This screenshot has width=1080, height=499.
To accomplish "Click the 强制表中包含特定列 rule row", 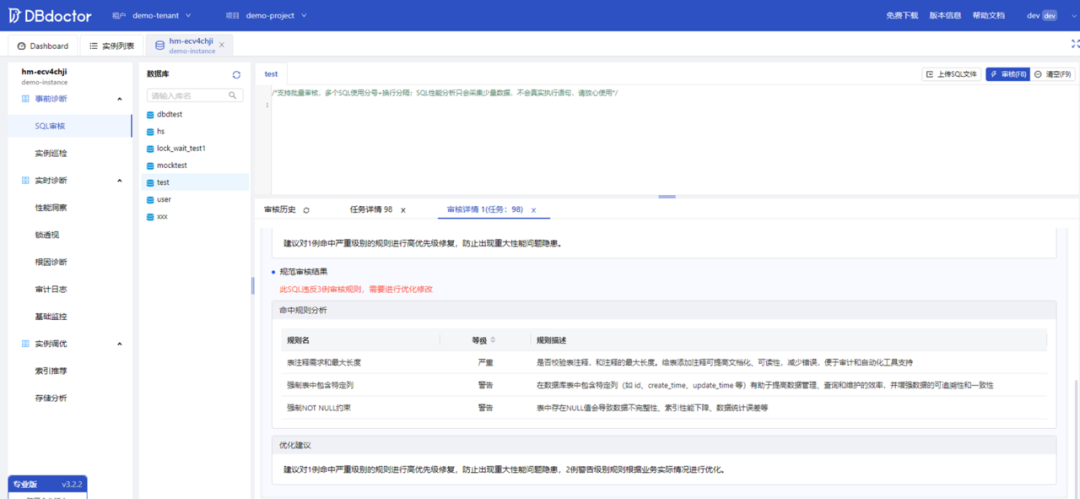I will point(663,385).
